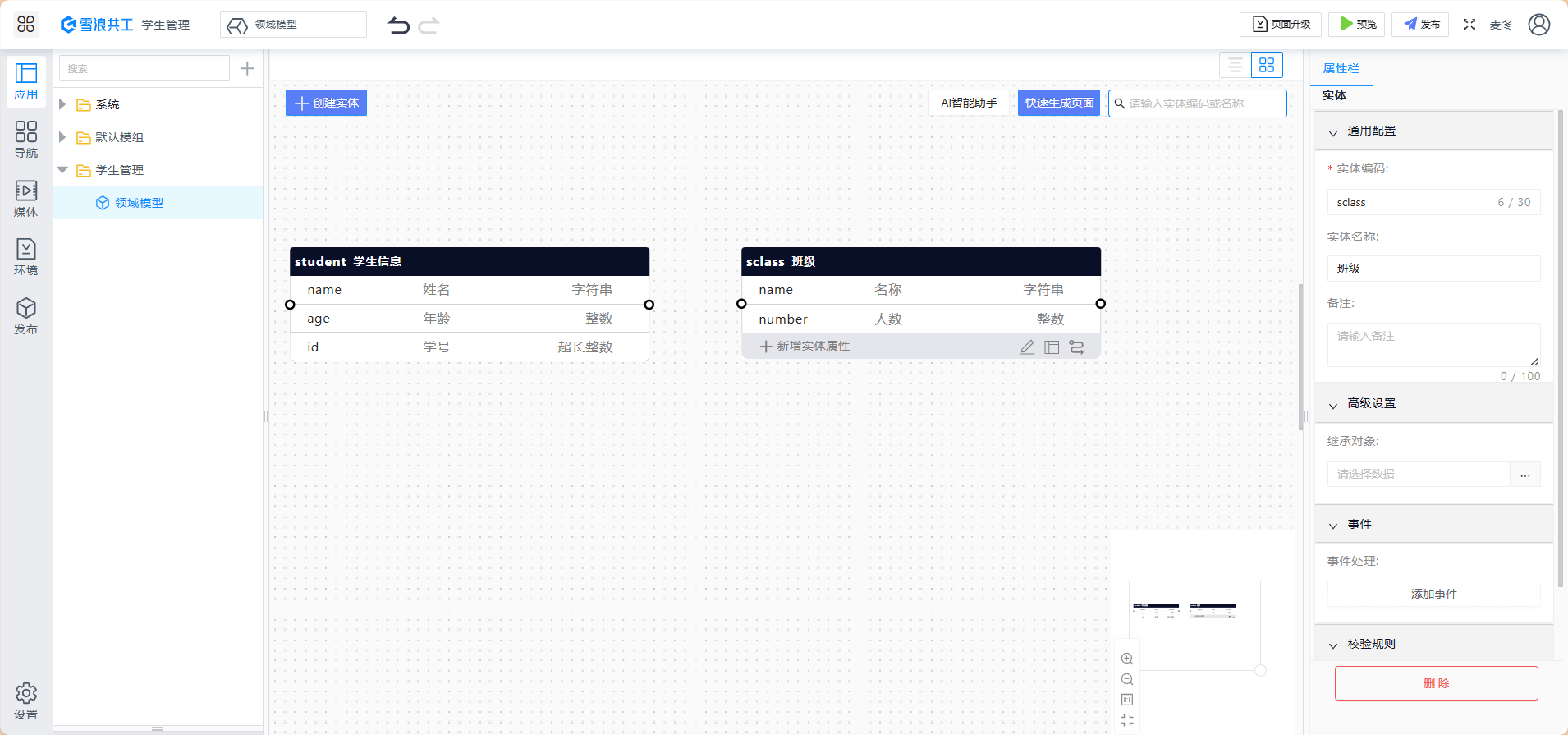Click the reset to 1:1 scale icon
Image resolution: width=1568 pixels, height=735 pixels.
pyautogui.click(x=1127, y=700)
